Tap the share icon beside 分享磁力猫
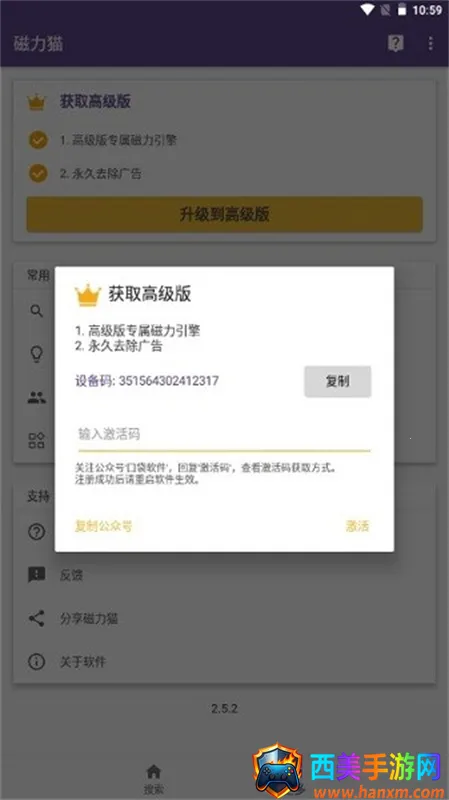 click(36, 618)
